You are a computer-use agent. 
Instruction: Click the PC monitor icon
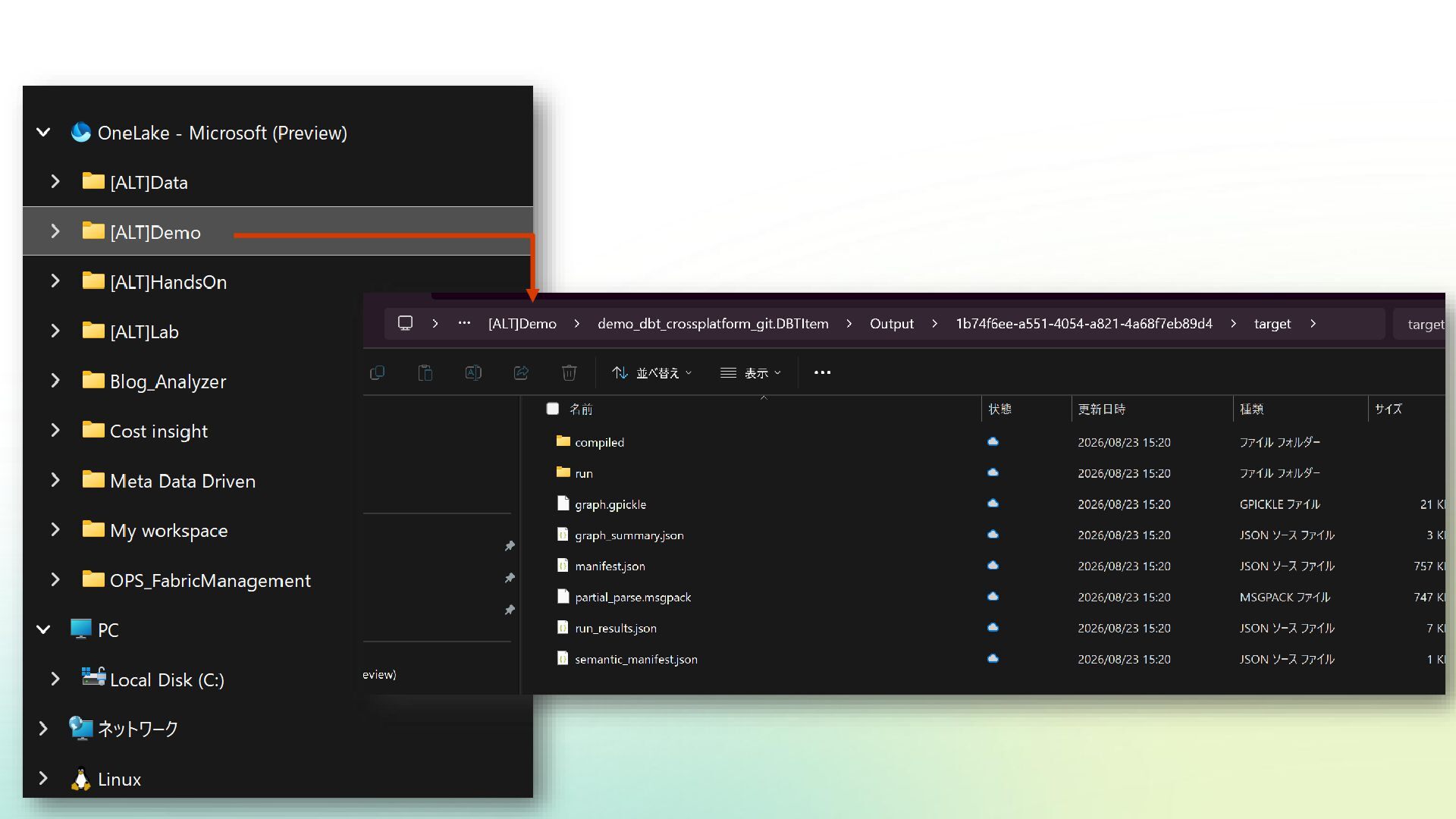tap(81, 629)
